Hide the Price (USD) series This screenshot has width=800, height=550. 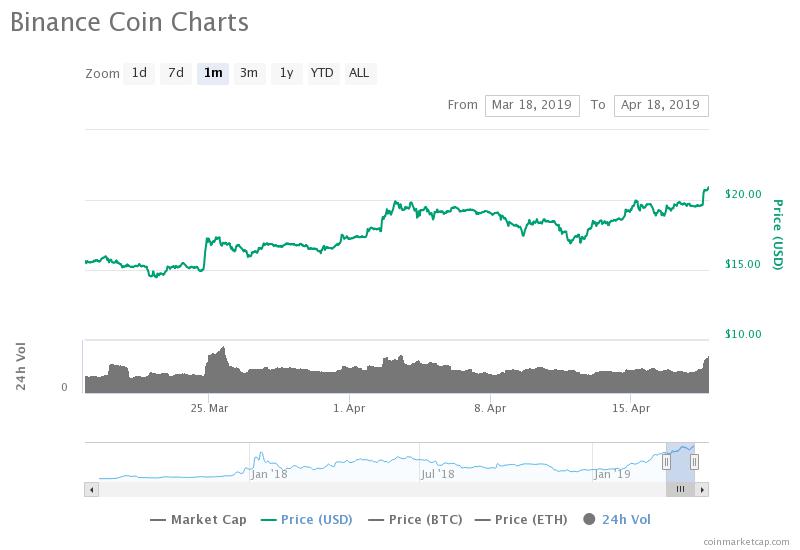pos(307,519)
